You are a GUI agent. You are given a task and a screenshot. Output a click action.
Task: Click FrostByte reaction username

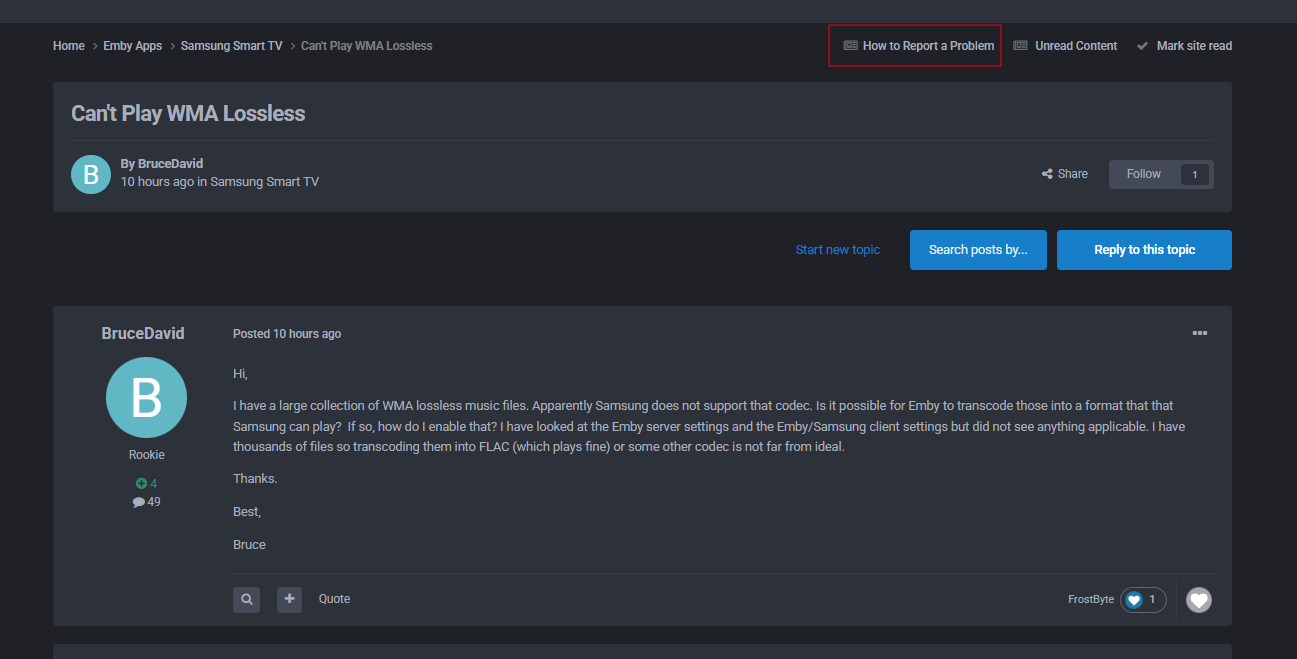(1090, 600)
